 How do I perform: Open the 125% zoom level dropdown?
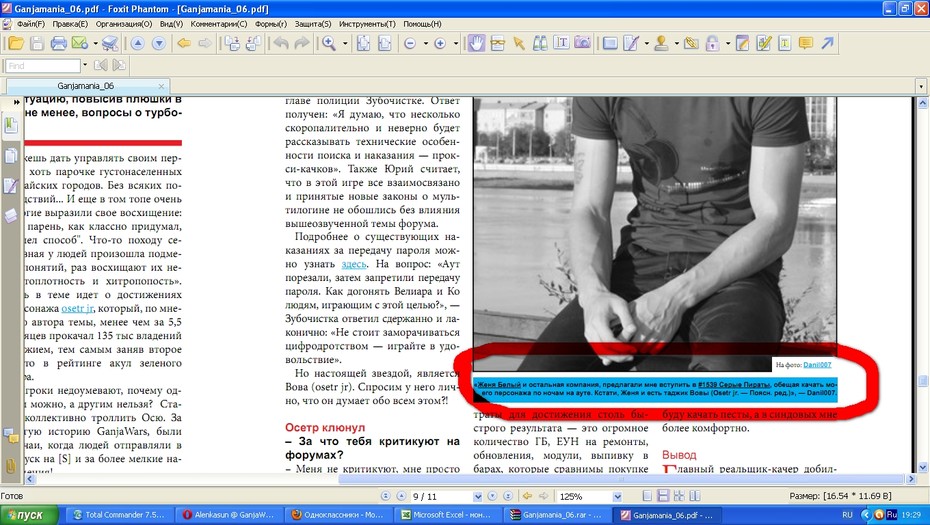coord(617,497)
